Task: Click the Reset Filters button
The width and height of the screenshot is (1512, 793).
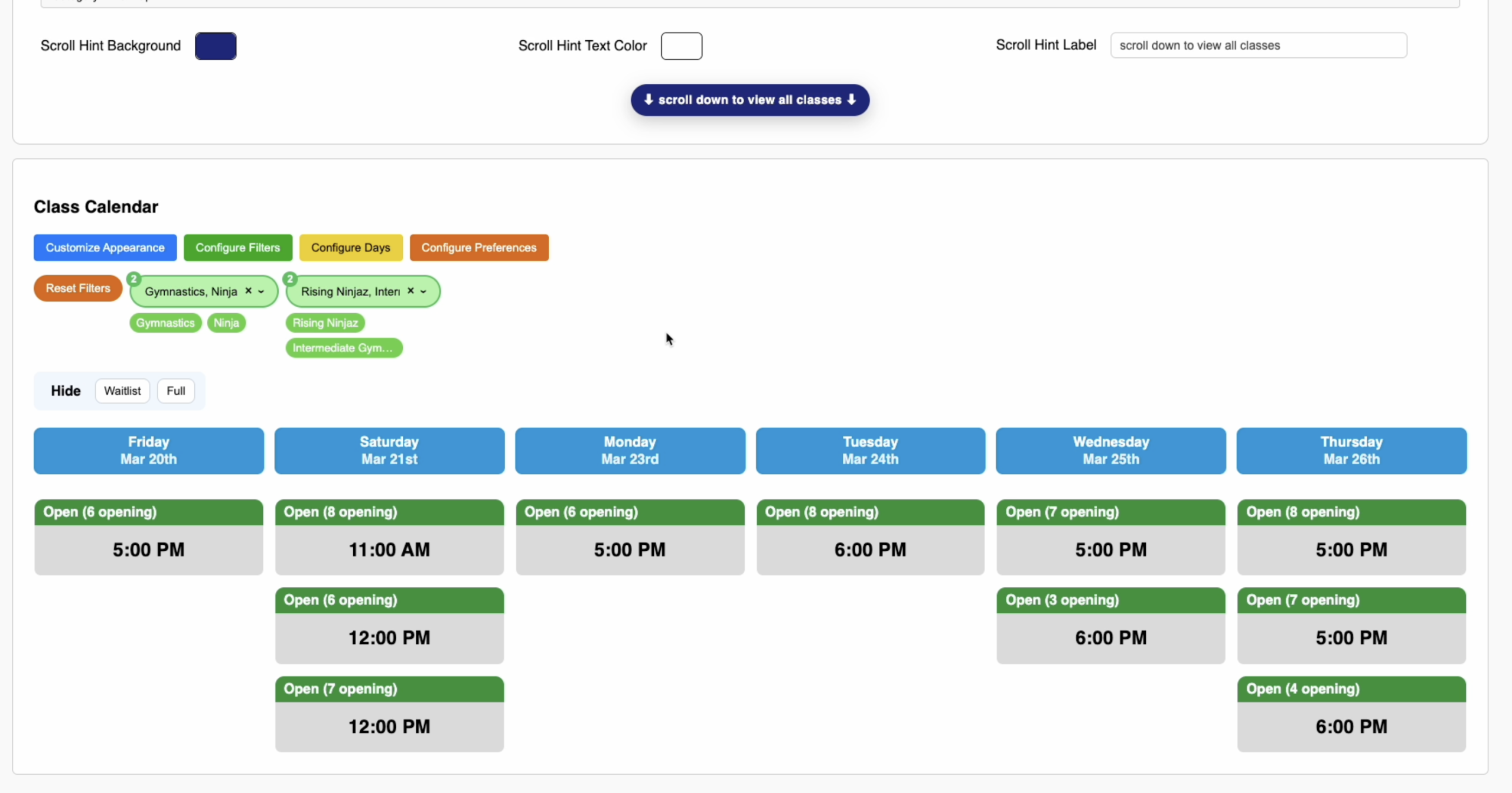Action: click(x=77, y=288)
